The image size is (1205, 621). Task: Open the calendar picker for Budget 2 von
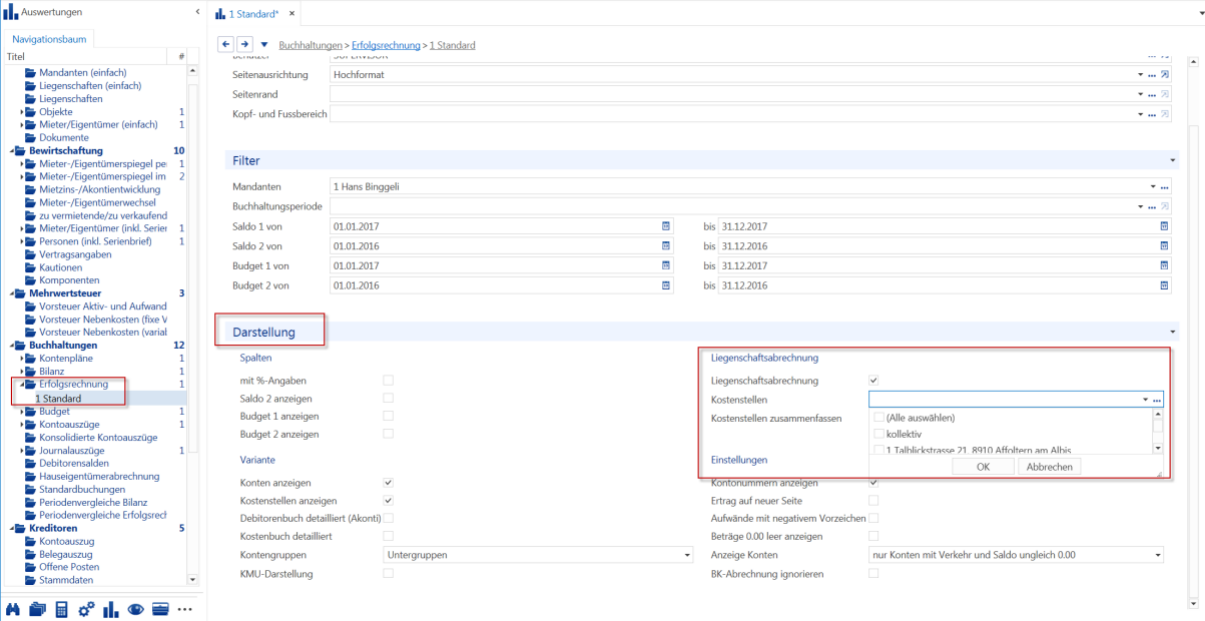click(666, 285)
